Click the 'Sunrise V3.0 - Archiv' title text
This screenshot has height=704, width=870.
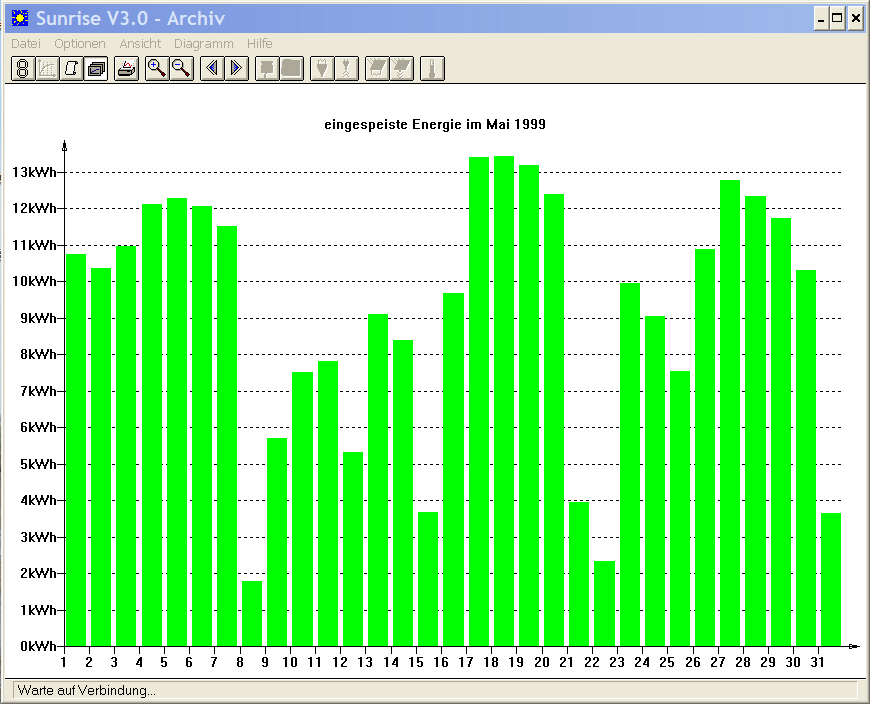coord(130,18)
